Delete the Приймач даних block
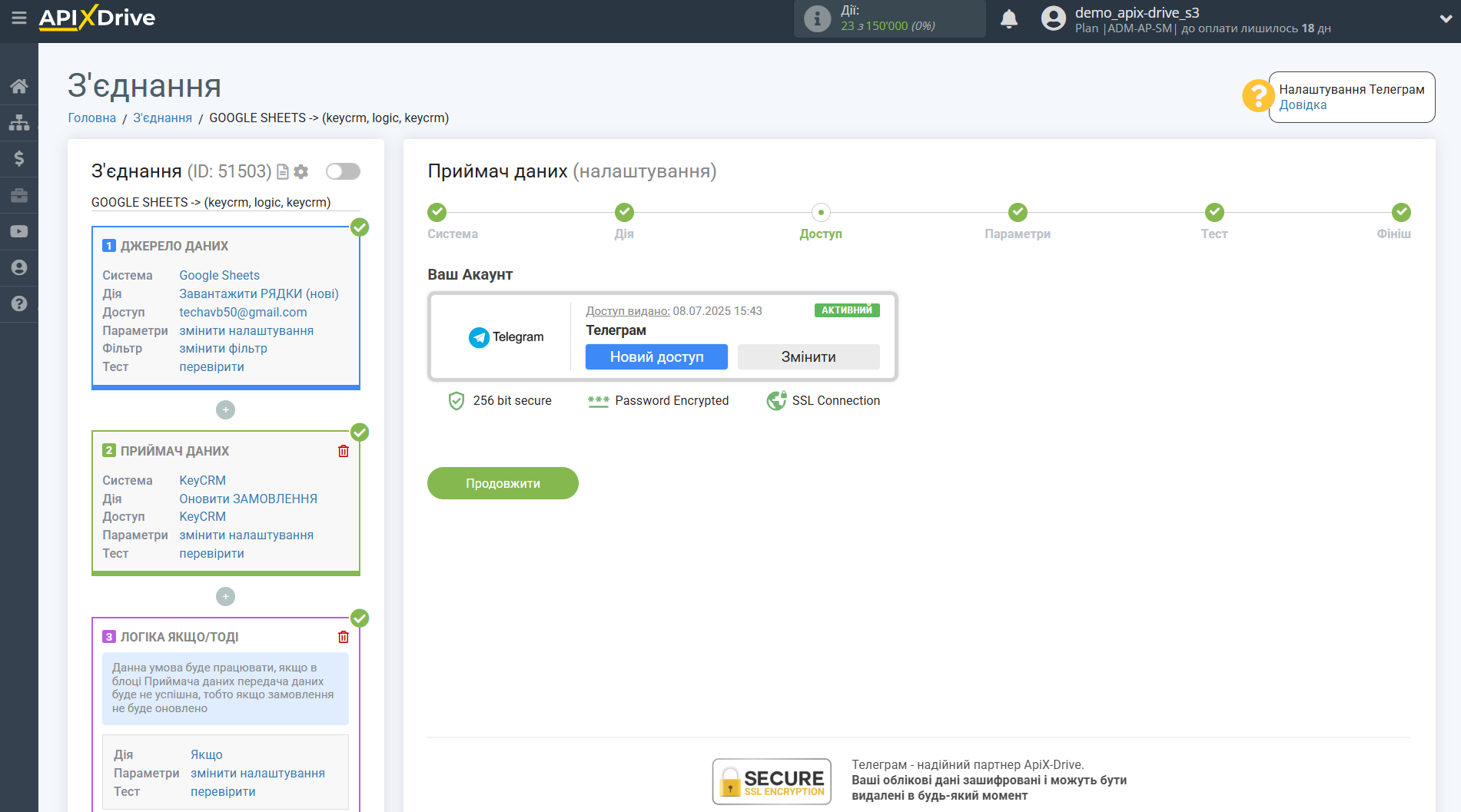The height and width of the screenshot is (812, 1461). (x=344, y=451)
